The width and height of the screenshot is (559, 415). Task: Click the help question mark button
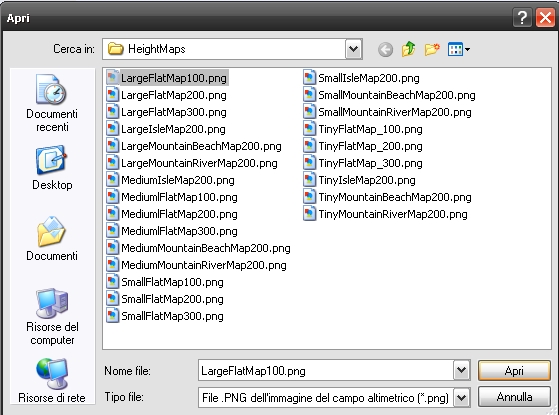coord(522,17)
